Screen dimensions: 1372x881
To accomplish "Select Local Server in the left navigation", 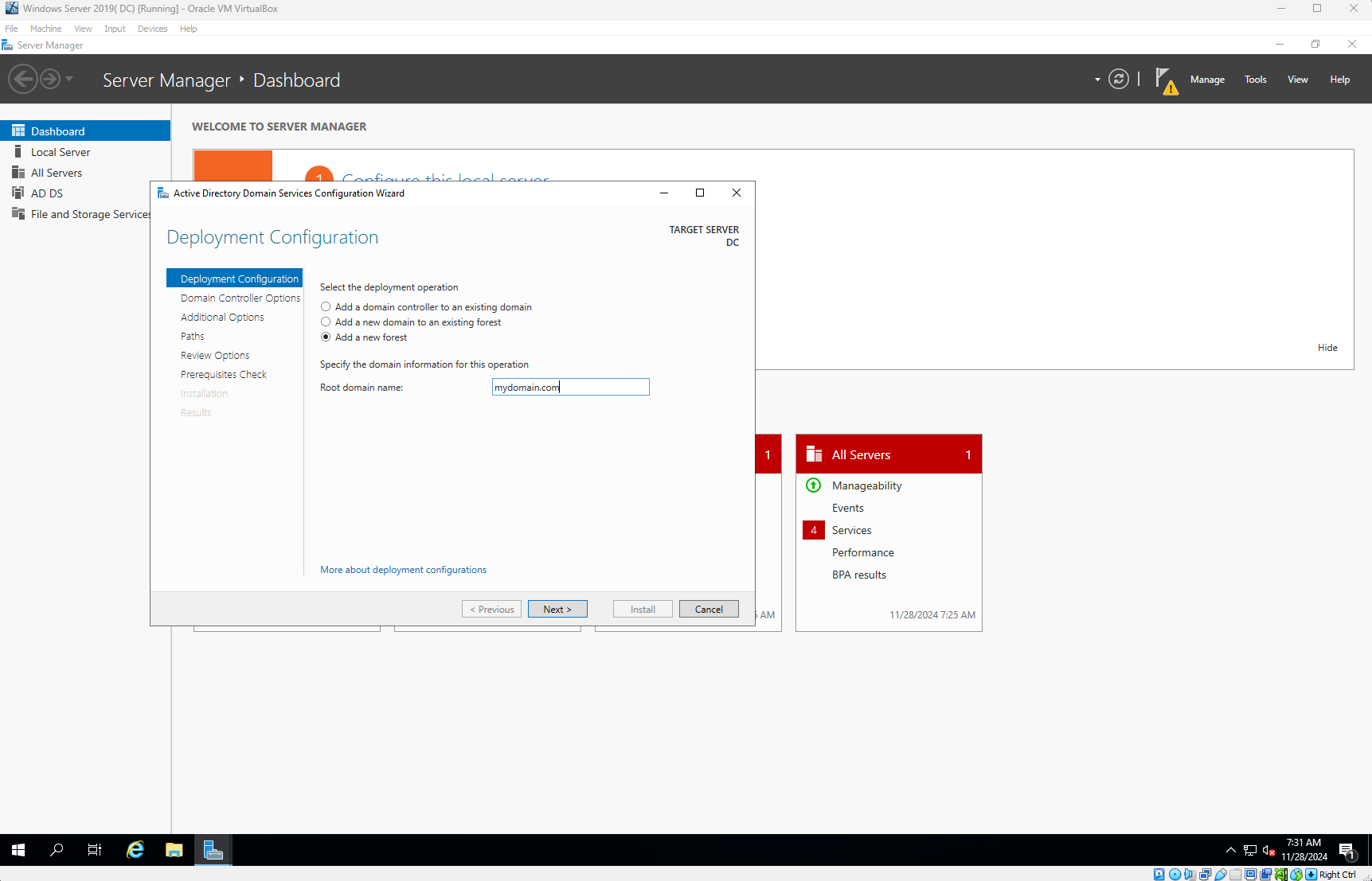I will pyautogui.click(x=85, y=152).
